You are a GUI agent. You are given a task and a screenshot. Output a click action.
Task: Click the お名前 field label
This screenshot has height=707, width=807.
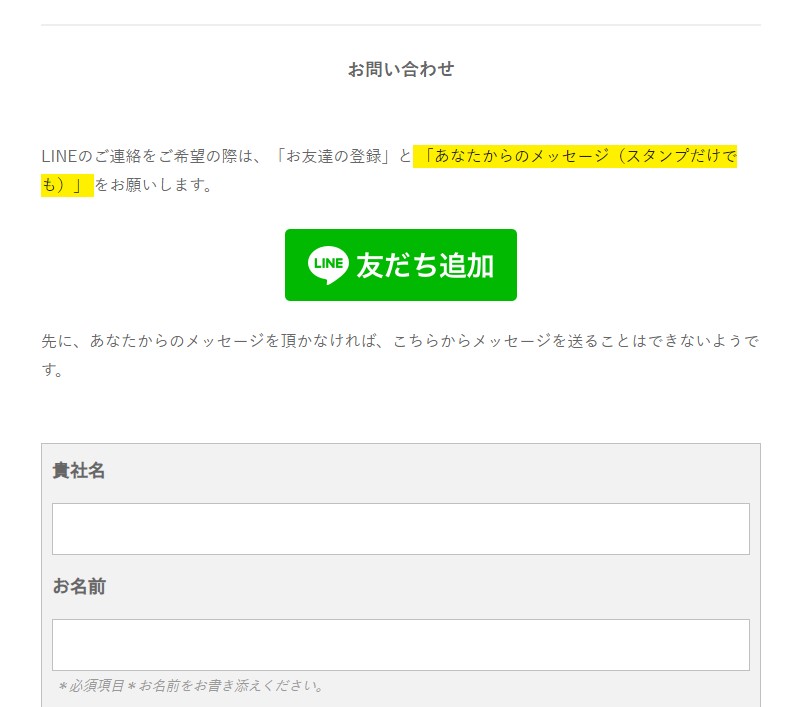(x=79, y=587)
